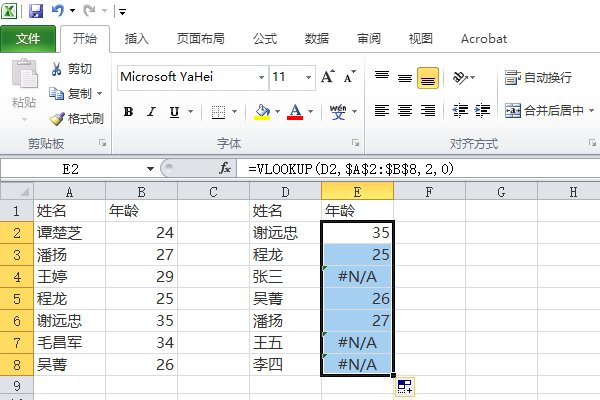600x400 pixels.
Task: Click the decrease indent icon
Action: click(x=460, y=111)
